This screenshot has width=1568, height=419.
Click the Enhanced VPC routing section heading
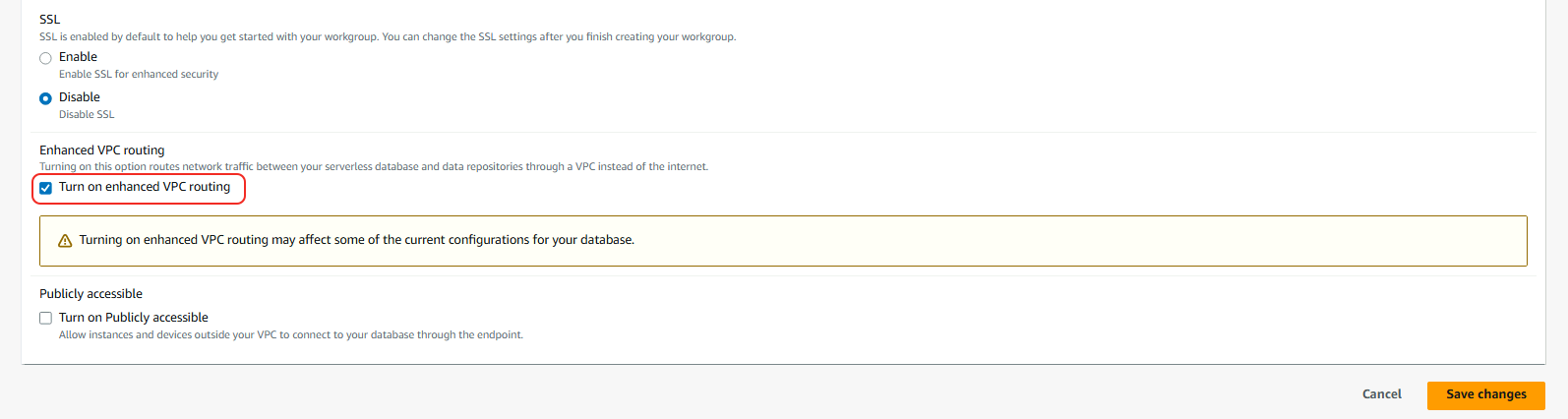(102, 150)
